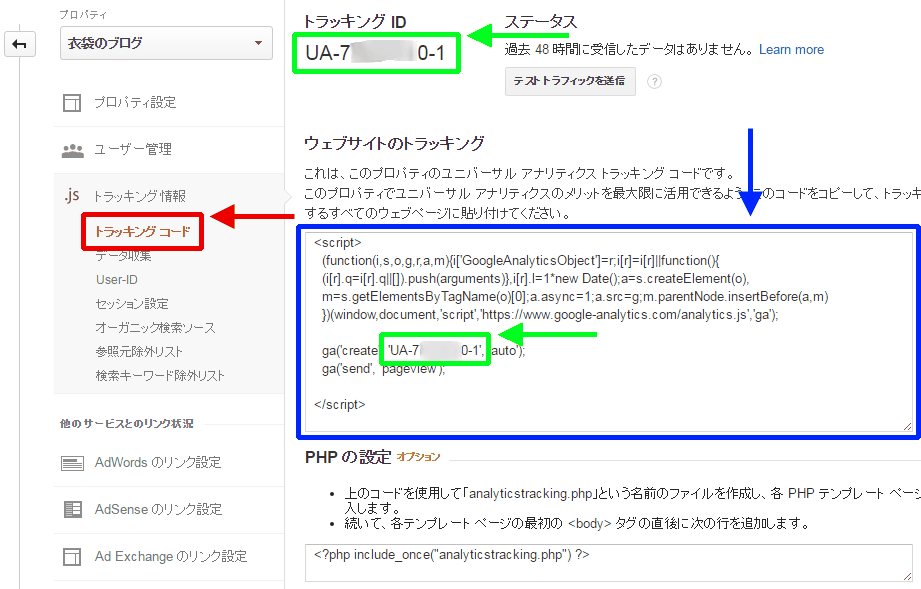
Task: Click the back arrow button
Action: click(19, 44)
